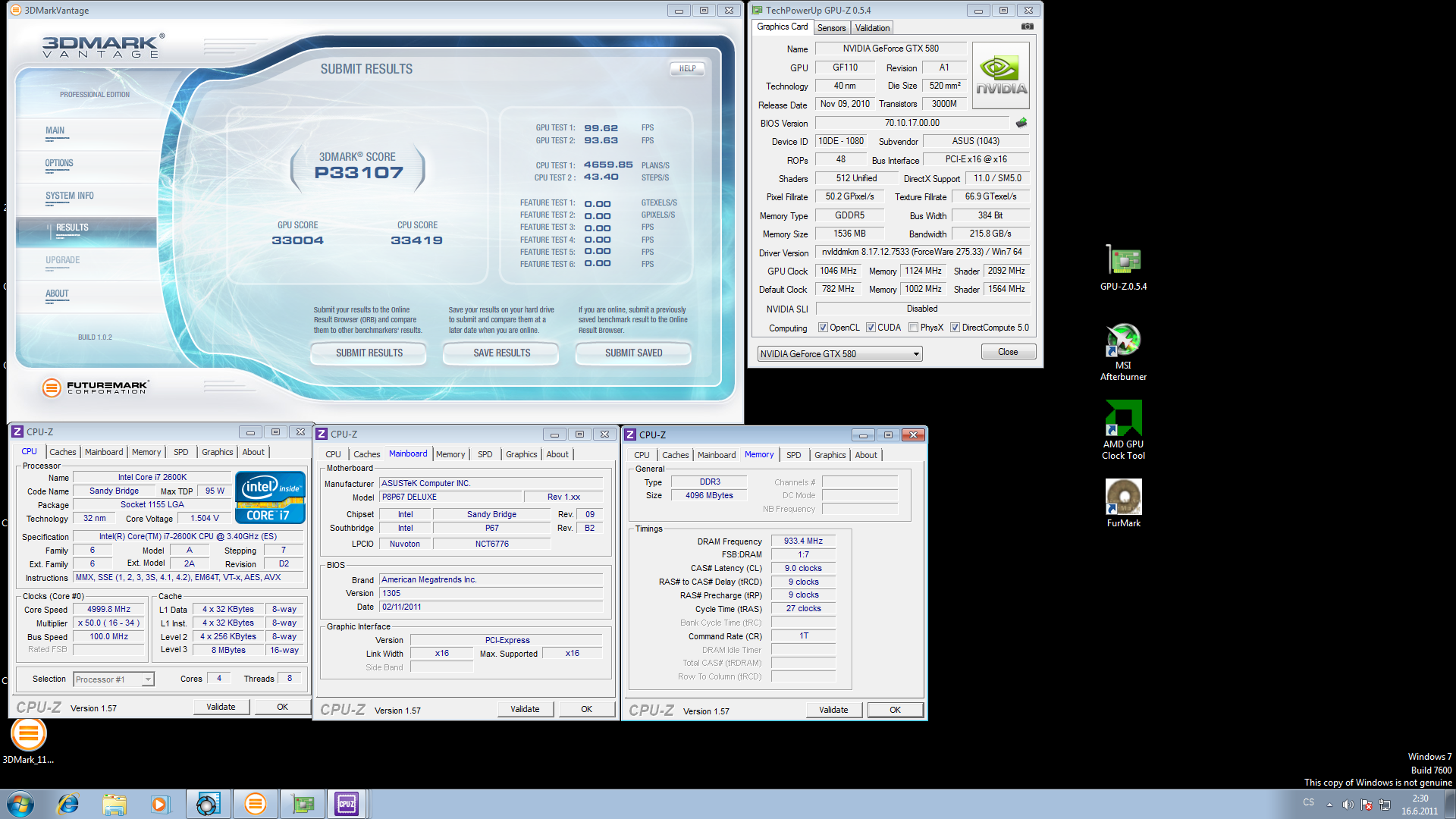Click DRAM Frequency 933.4 MHz field

click(803, 541)
